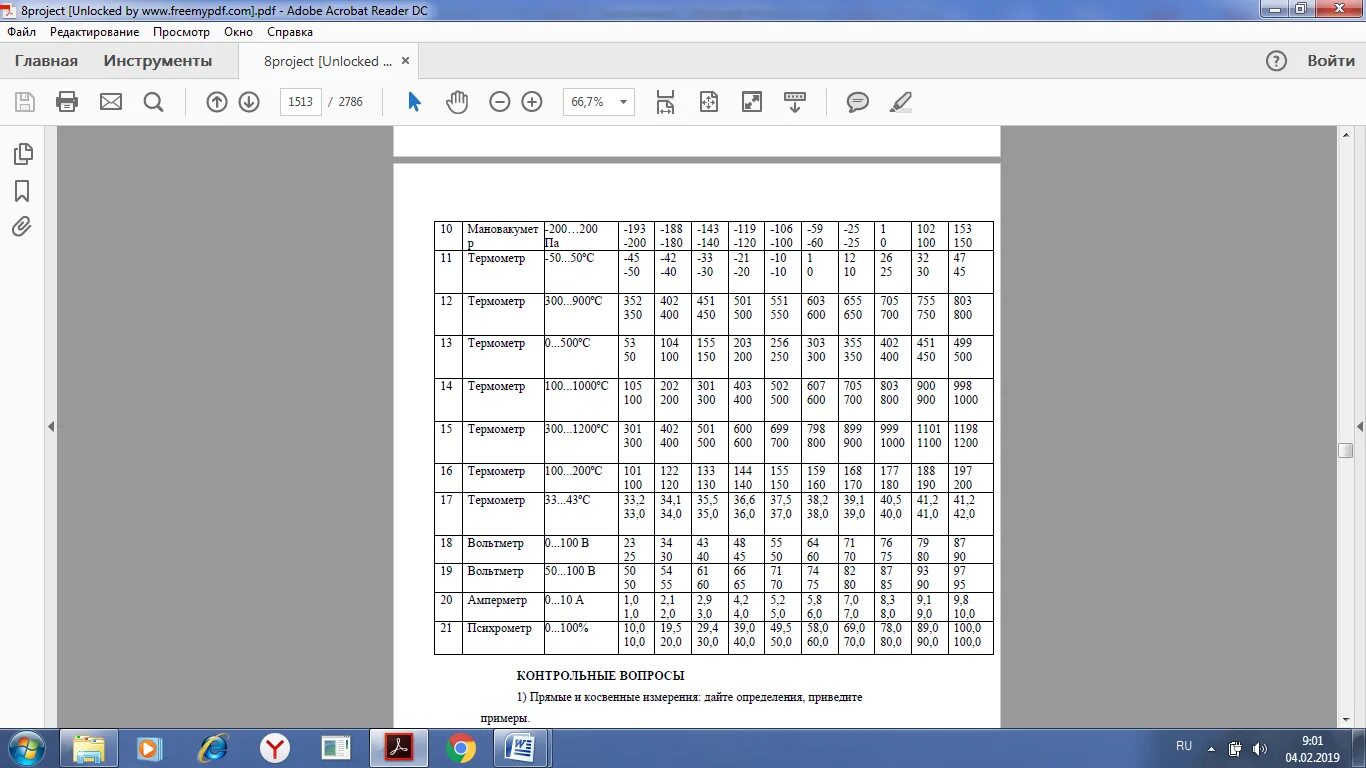Click the КОНТРОЛЬНЫЕ ВОПРОСЫ heading
This screenshot has width=1366, height=768.
click(x=600, y=676)
